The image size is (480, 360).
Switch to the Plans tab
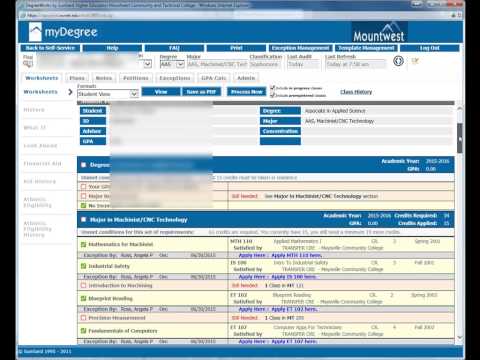click(77, 78)
